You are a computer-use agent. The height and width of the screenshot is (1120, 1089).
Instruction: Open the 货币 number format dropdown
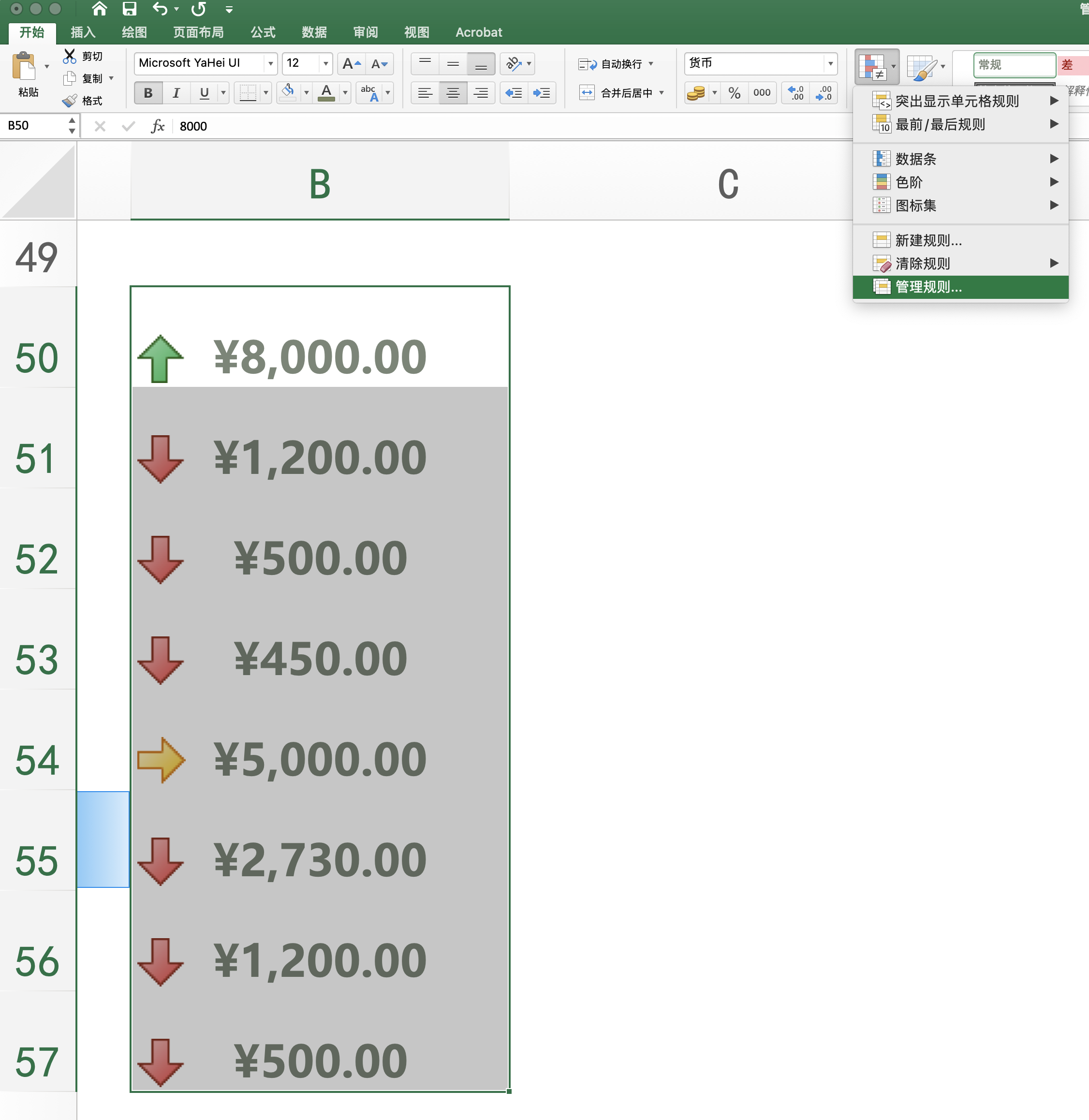point(830,63)
